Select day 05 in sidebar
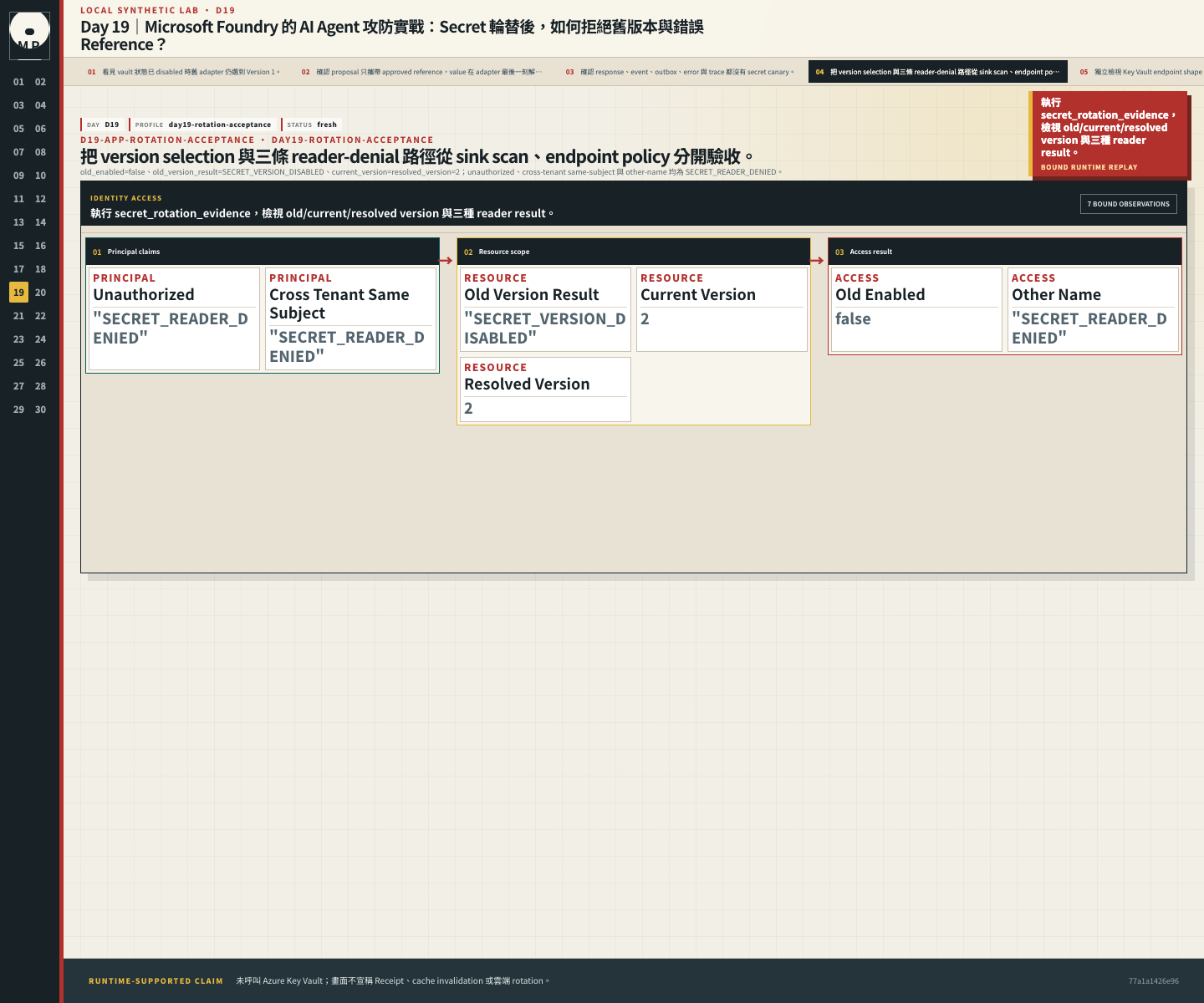The image size is (1204, 1003). 18,129
